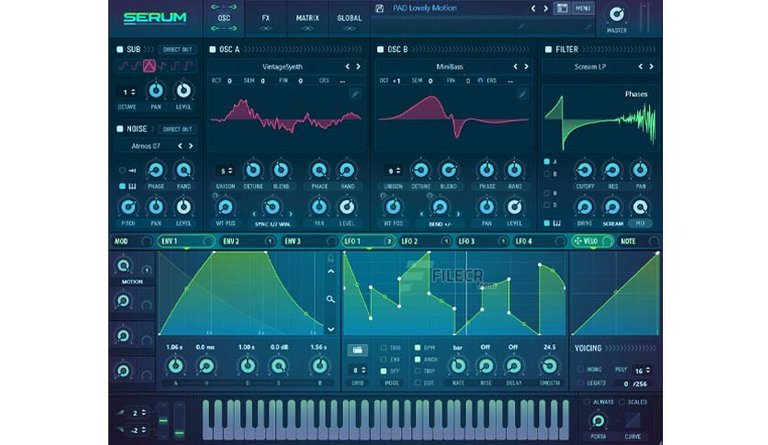The image size is (768, 445).
Task: Enable the LFO TRIG mode checkbox
Action: tap(383, 348)
